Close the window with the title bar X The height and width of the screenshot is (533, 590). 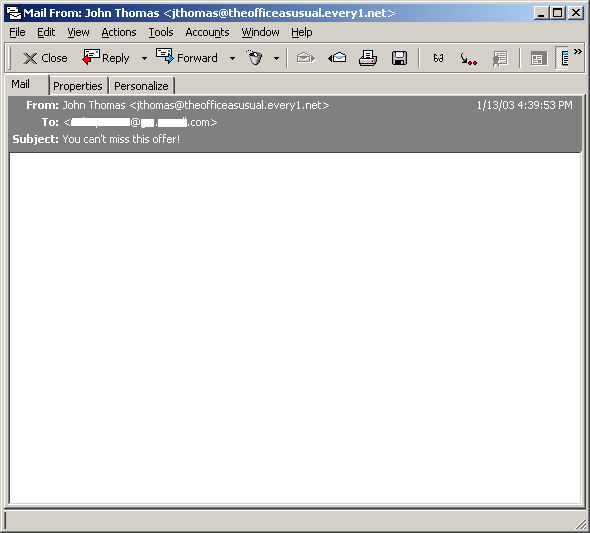576,13
